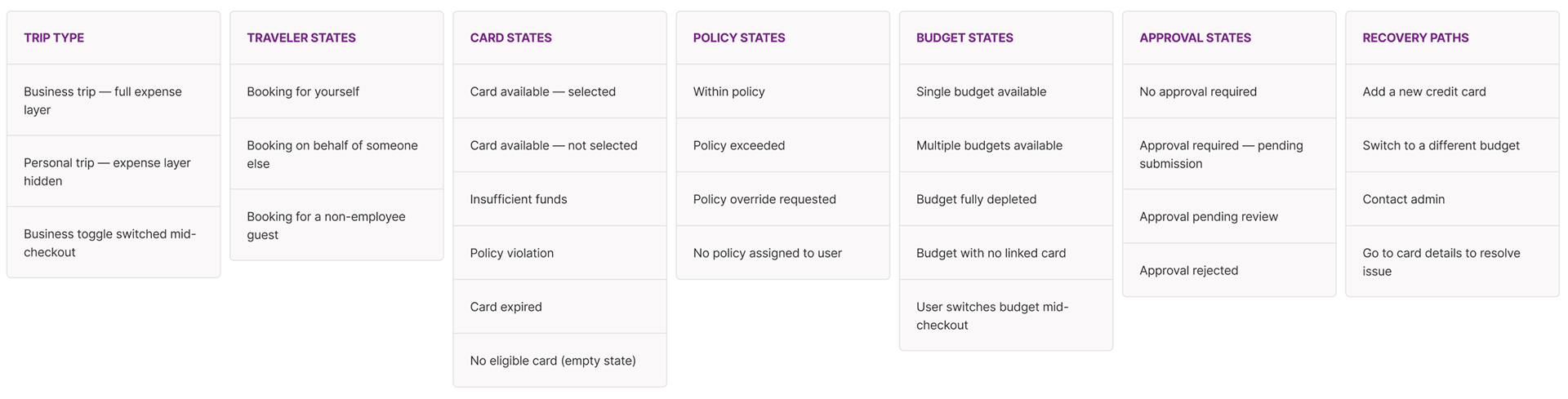The image size is (1568, 399).
Task: Click No eligible card (empty state)
Action: [559, 361]
